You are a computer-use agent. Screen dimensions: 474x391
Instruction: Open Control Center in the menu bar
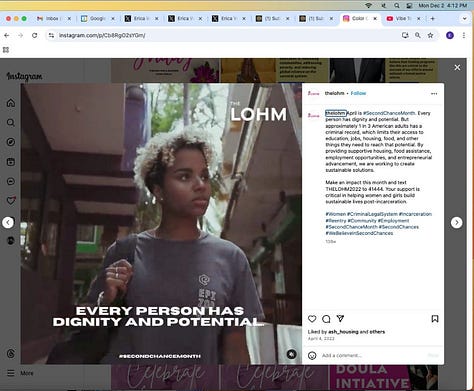[409, 5]
